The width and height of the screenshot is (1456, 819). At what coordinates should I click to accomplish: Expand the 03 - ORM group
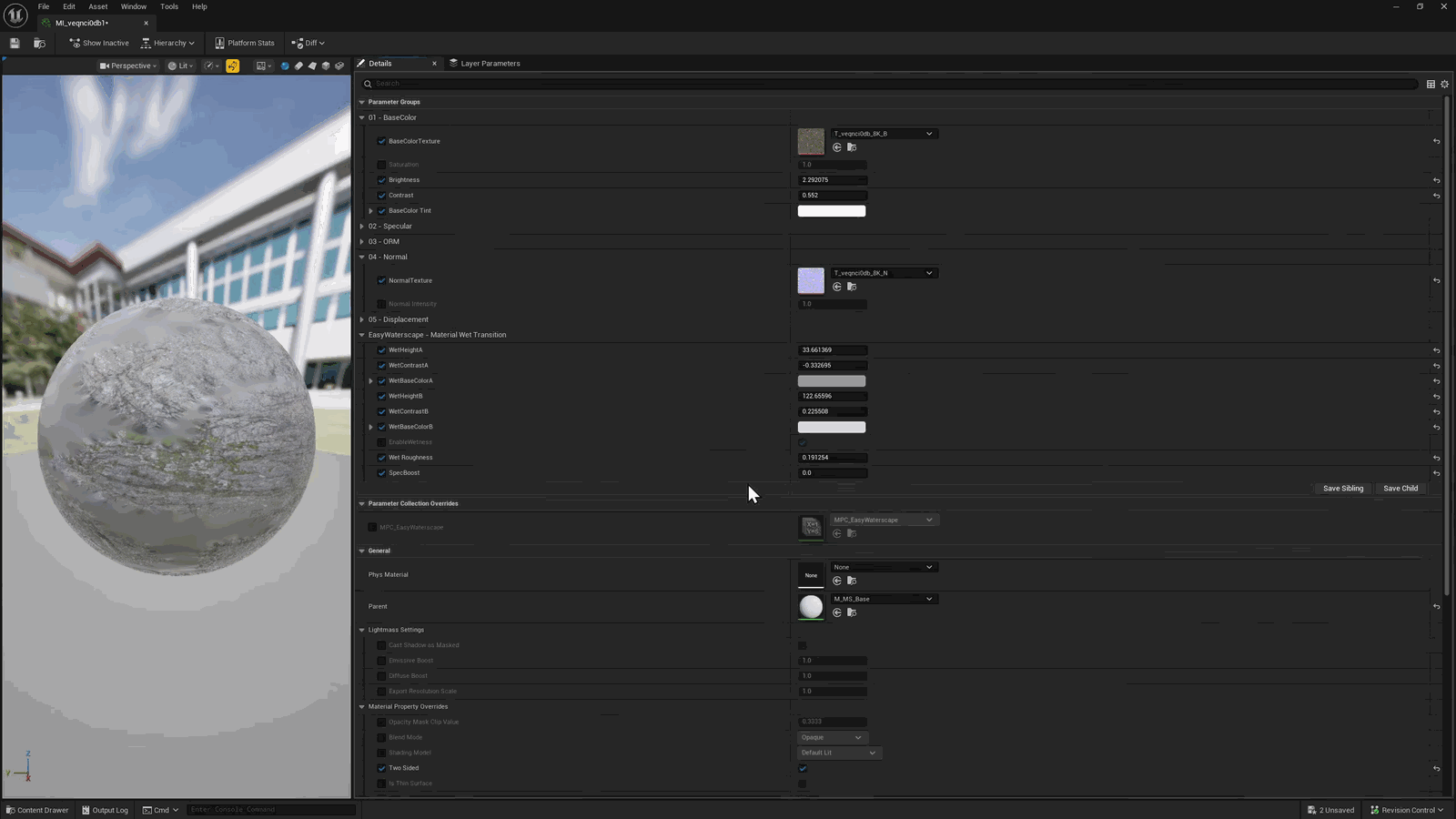click(x=362, y=242)
